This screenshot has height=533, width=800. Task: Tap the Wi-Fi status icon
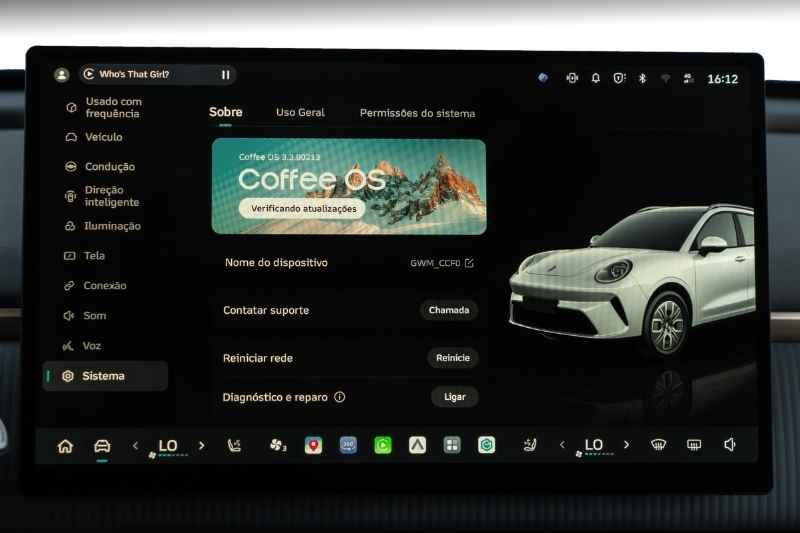tap(665, 79)
